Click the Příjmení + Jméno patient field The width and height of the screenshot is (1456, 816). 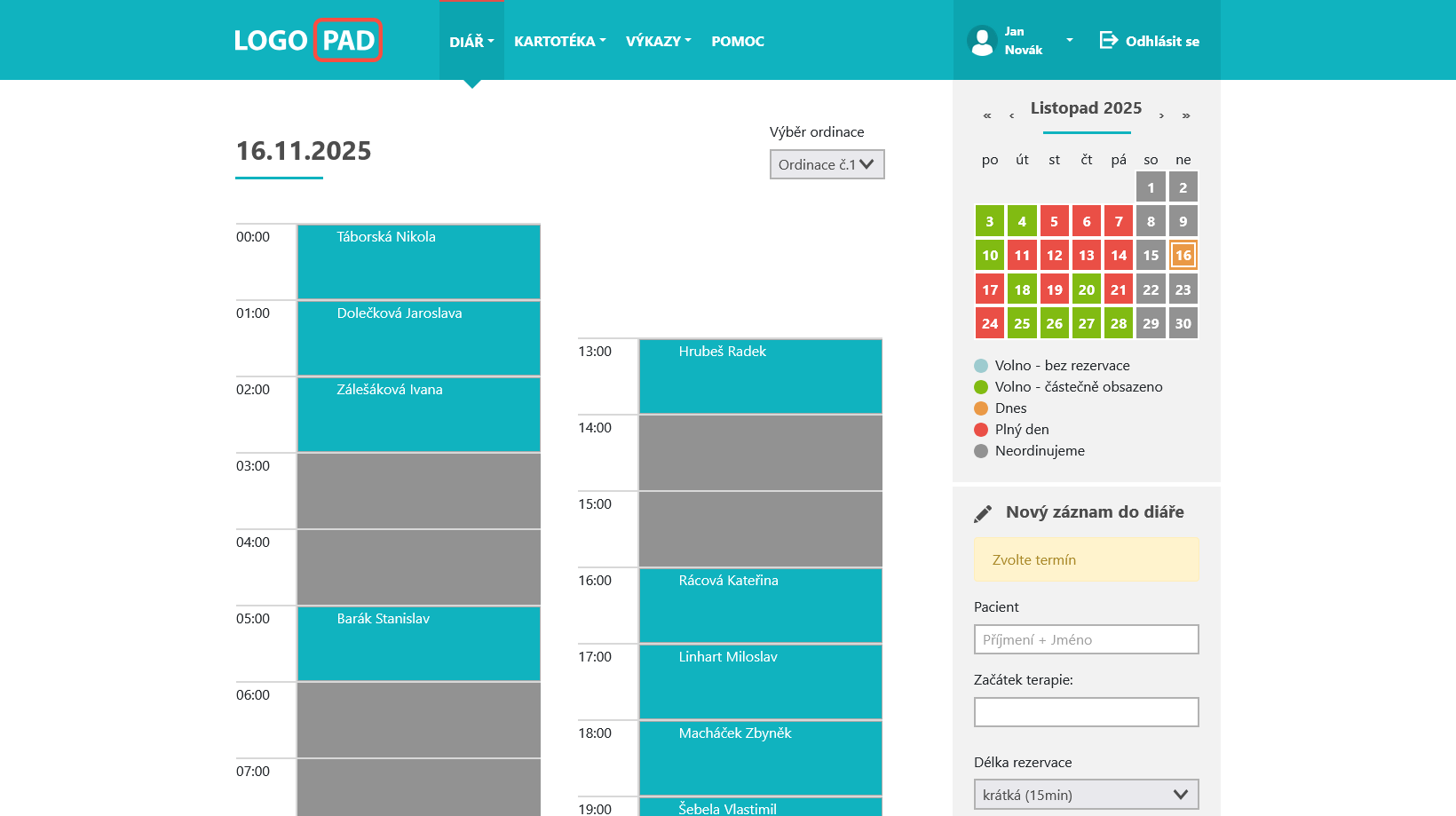pos(1086,639)
